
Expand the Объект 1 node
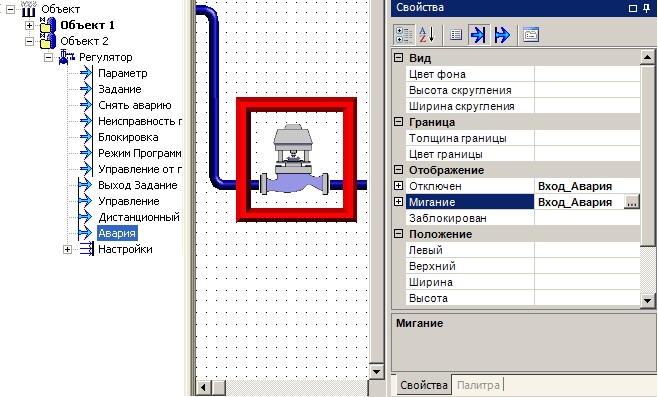(29, 25)
